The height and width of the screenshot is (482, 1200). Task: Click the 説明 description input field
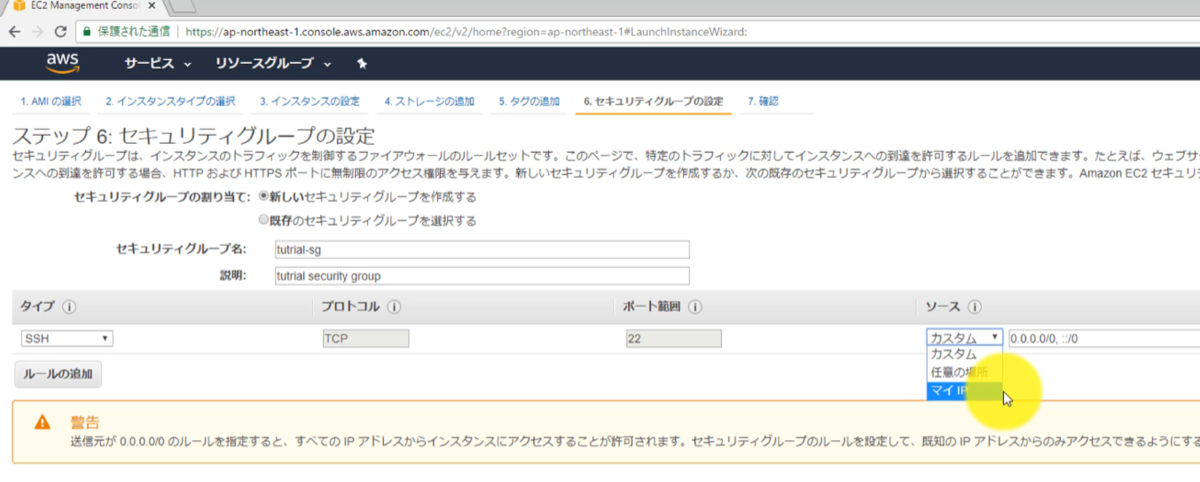(x=482, y=276)
